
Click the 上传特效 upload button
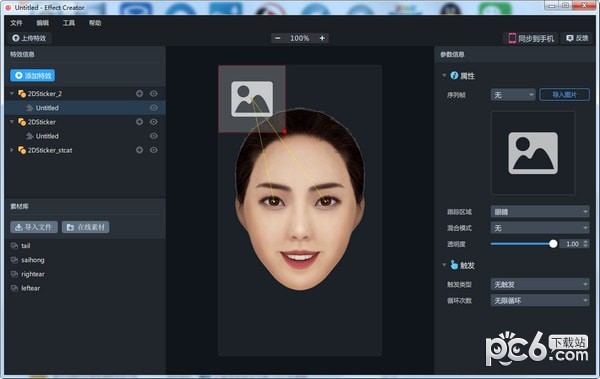click(x=29, y=38)
